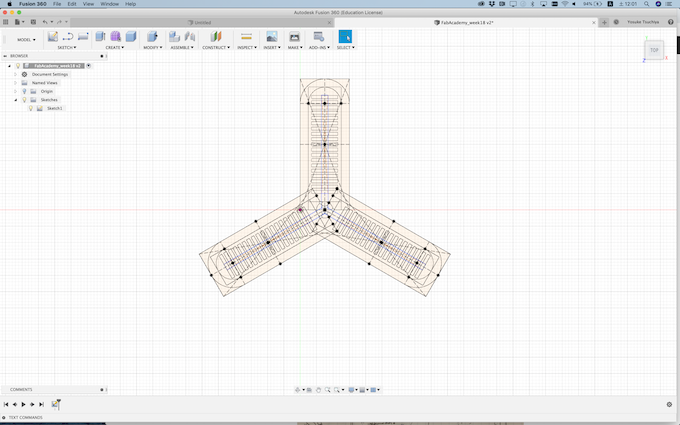The image size is (680, 425).
Task: Click the Press Pull icon under Modify
Action: [x=152, y=37]
